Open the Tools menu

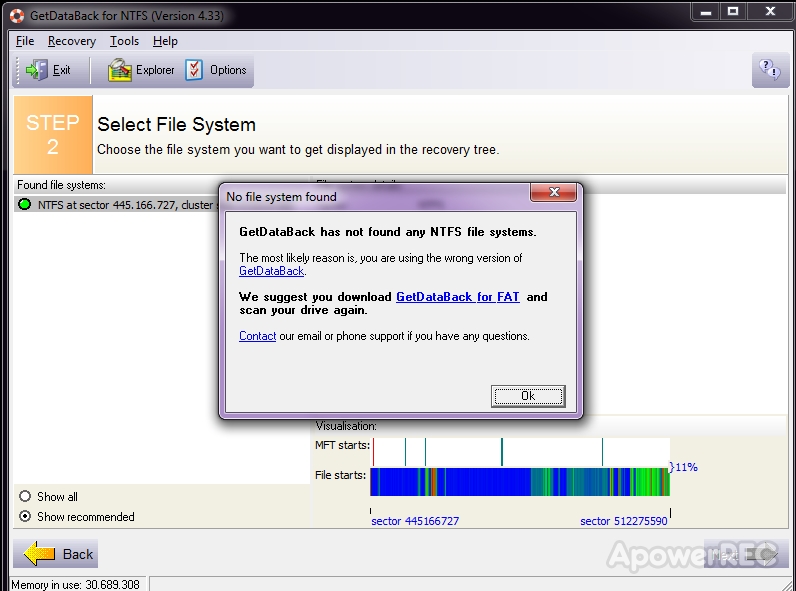point(124,41)
